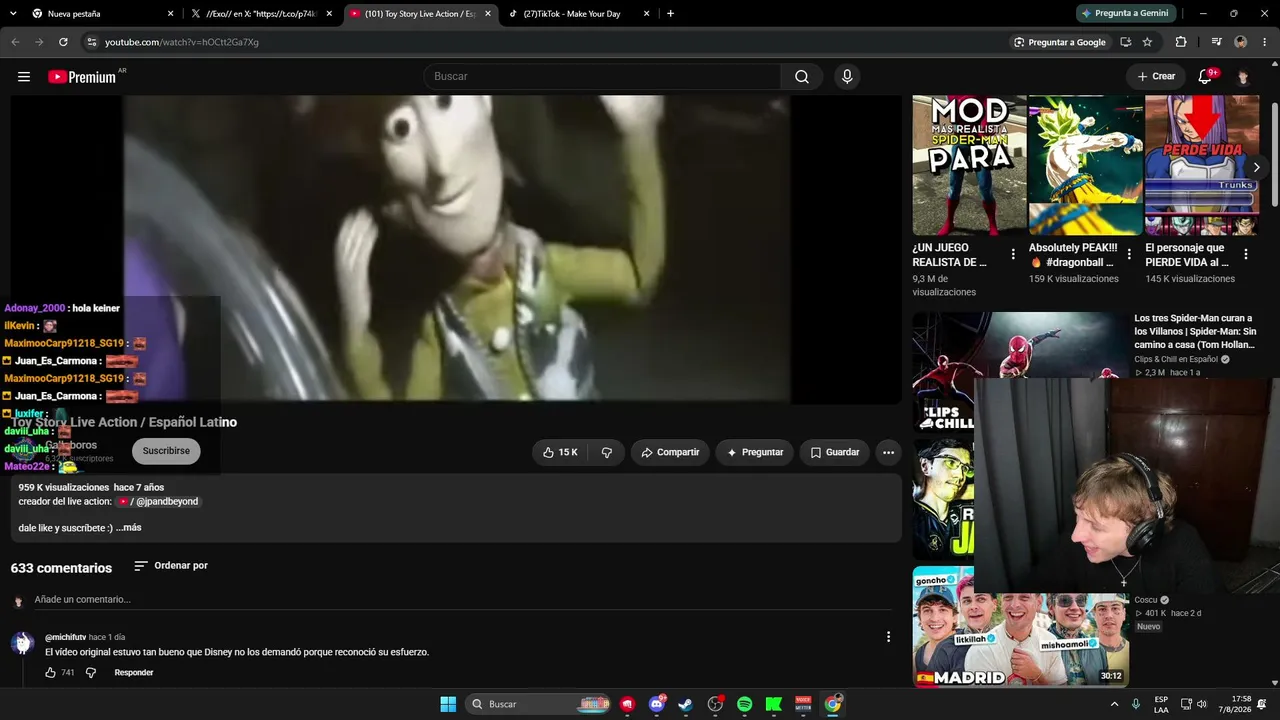Viewport: 1280px width, 720px height.
Task: Like the @michifutv comment
Action: pyautogui.click(x=50, y=673)
